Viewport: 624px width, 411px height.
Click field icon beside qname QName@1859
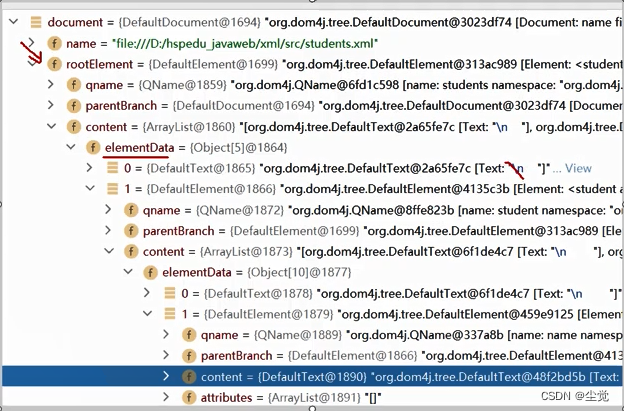pyautogui.click(x=74, y=85)
